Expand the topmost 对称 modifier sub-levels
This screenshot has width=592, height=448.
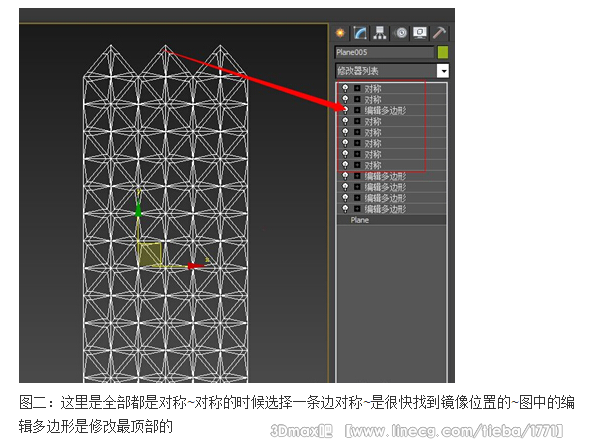pos(357,88)
